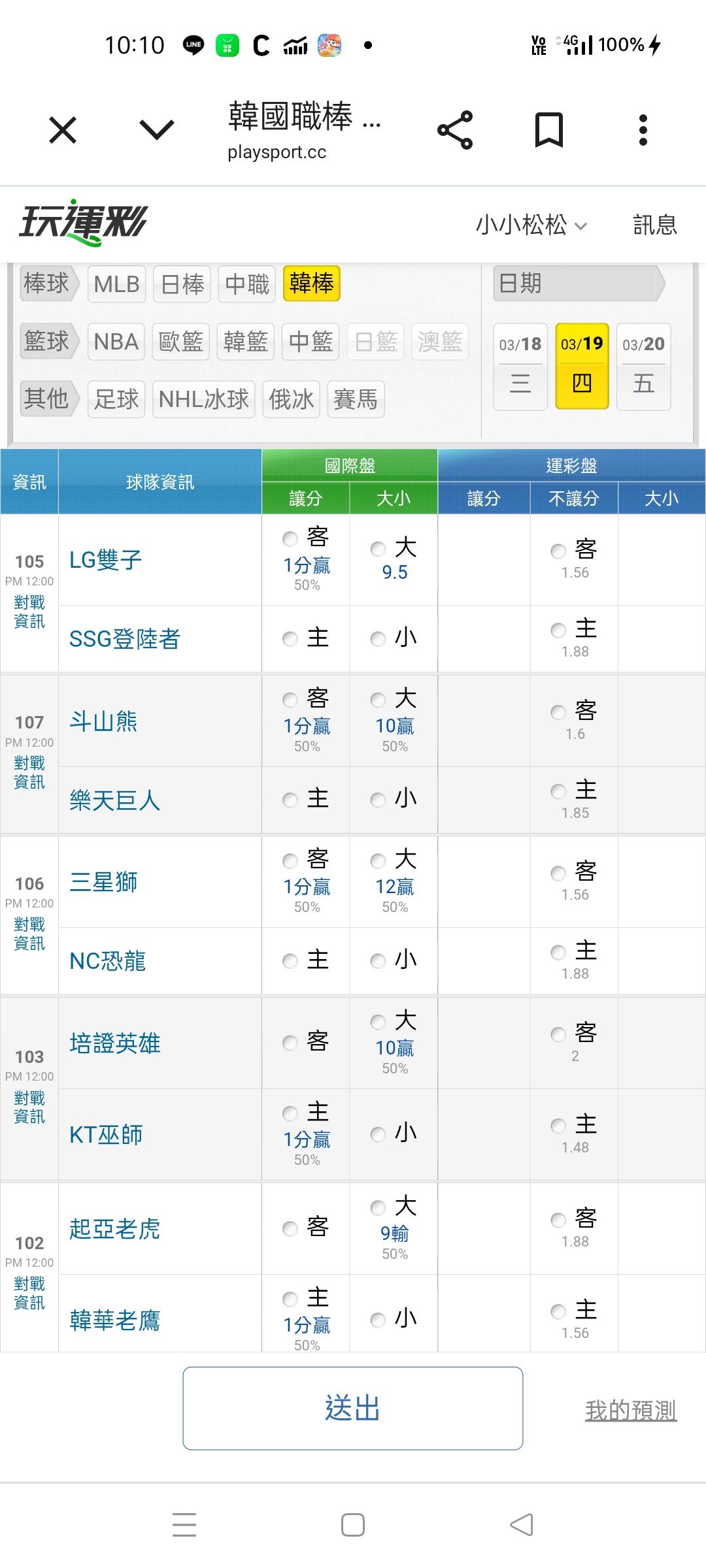Close the in-app browser with the X icon

pos(63,130)
